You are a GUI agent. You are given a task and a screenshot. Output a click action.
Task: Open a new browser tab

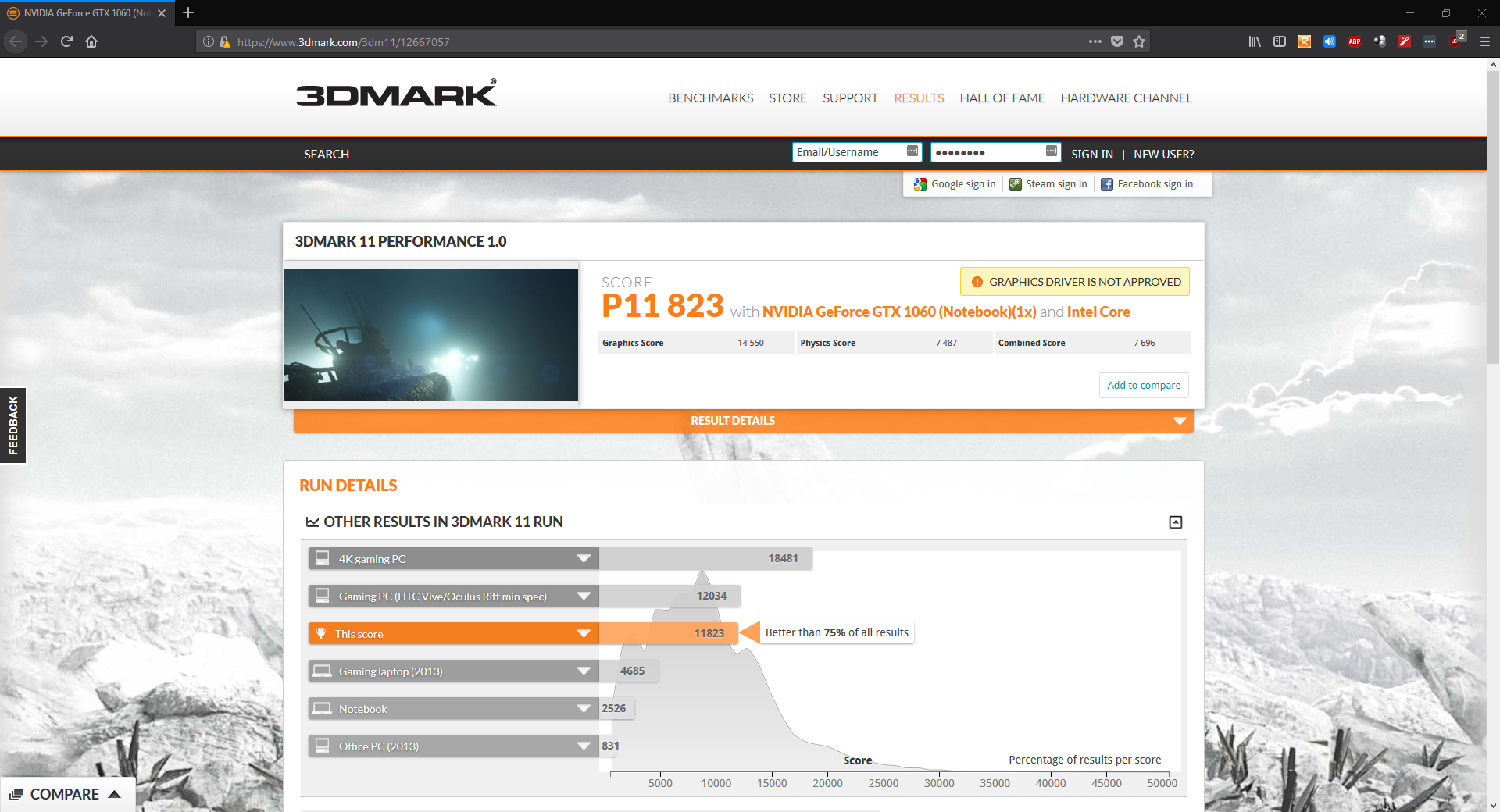[188, 12]
